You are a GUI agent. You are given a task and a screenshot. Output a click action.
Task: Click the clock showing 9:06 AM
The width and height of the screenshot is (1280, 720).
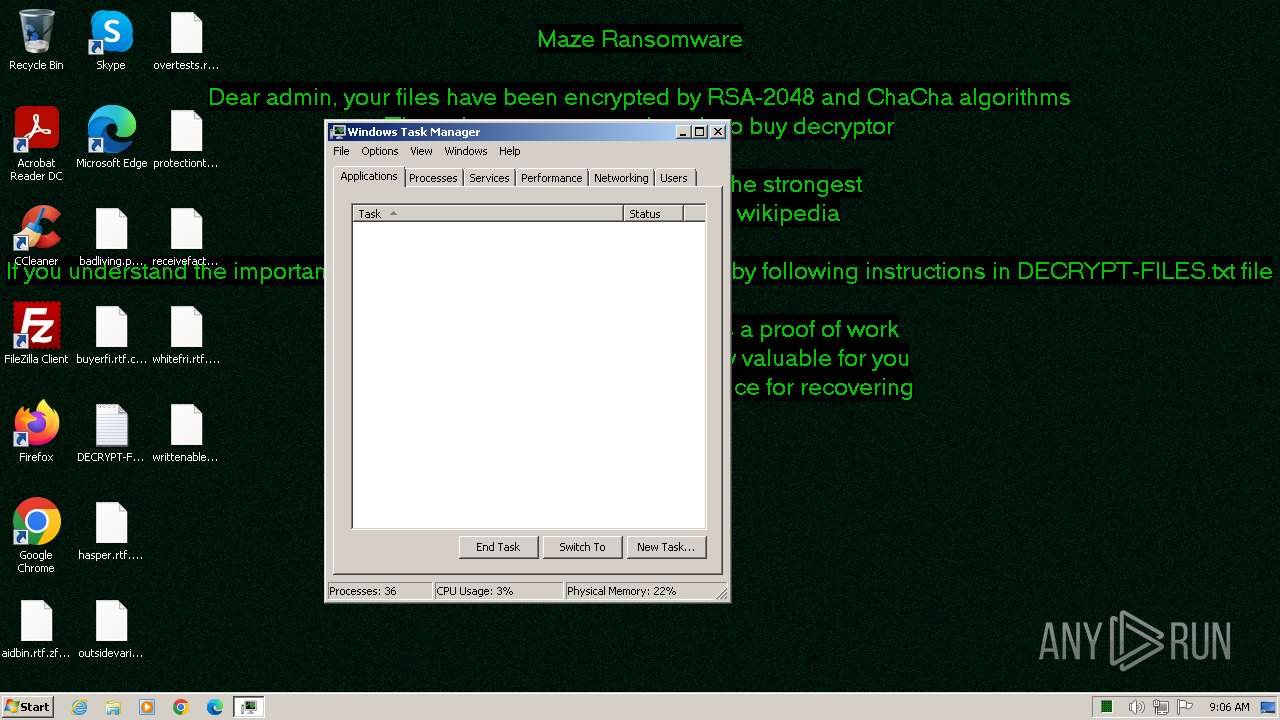1229,707
